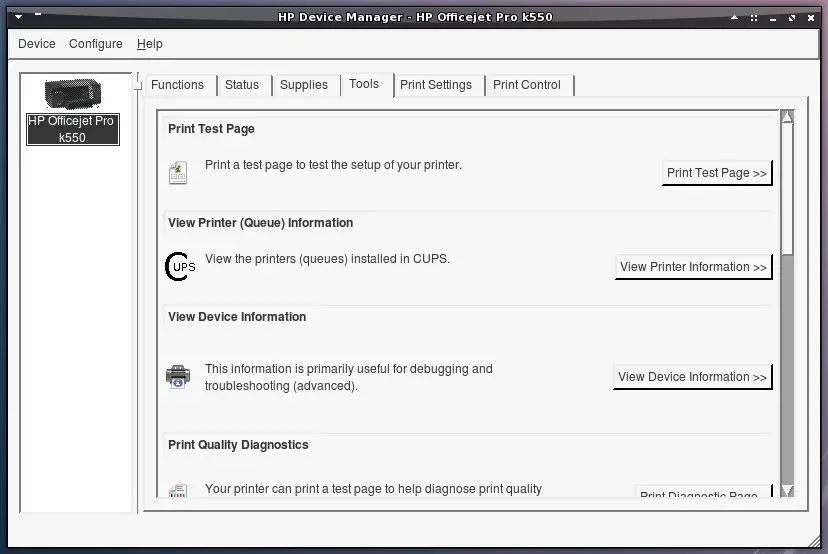The image size is (828, 554).
Task: Click the text about debugging and troubleshooting
Action: pyautogui.click(x=349, y=377)
